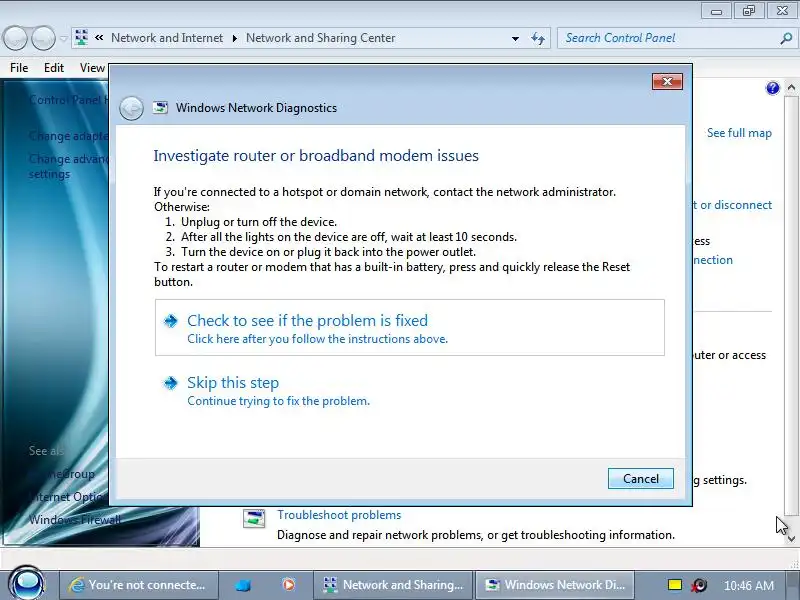Screen dimensions: 800x600
Task: Open Troubleshoot problems link
Action: [x=339, y=515]
